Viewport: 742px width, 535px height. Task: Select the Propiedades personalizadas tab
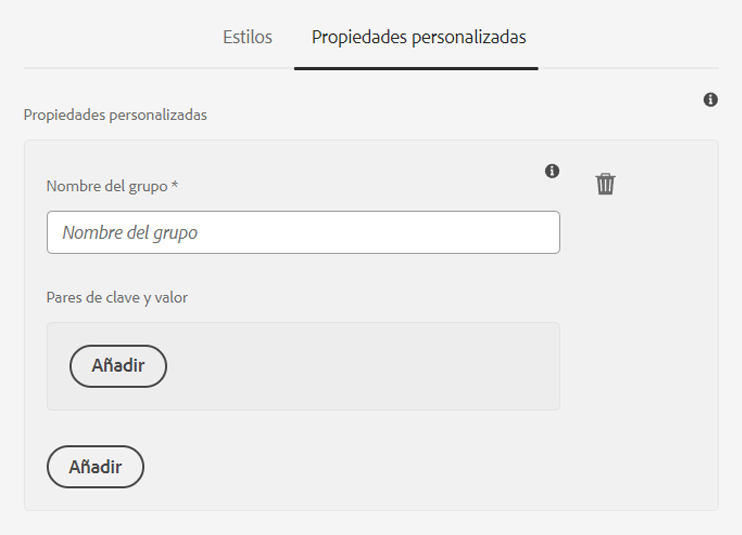coord(419,37)
